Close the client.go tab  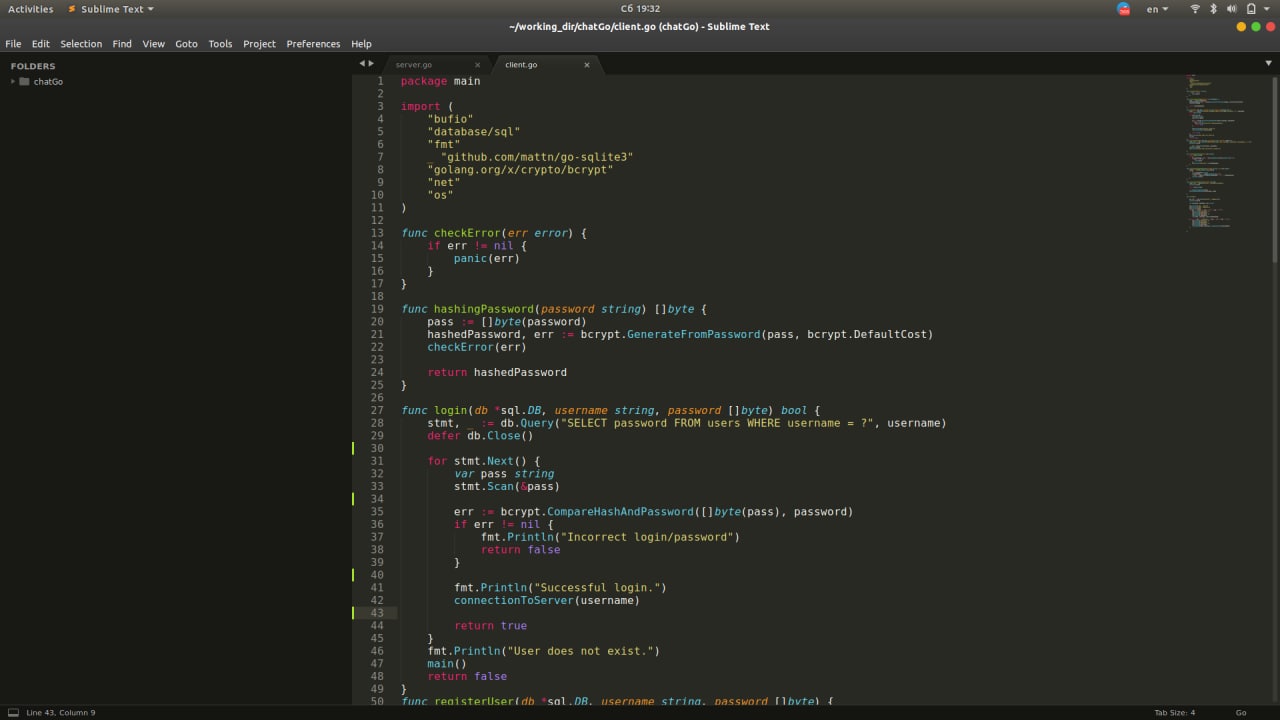click(587, 65)
